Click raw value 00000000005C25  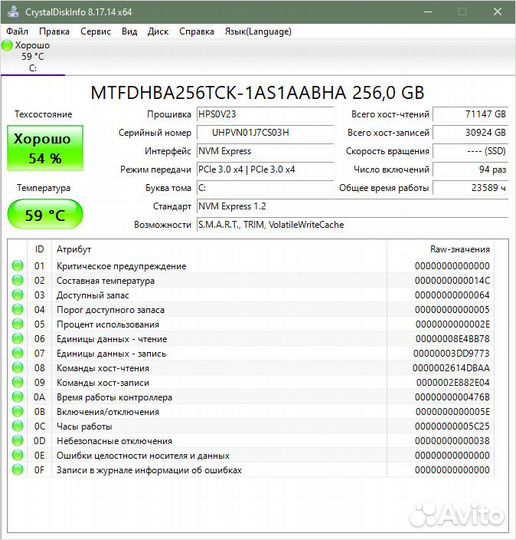[x=452, y=426]
